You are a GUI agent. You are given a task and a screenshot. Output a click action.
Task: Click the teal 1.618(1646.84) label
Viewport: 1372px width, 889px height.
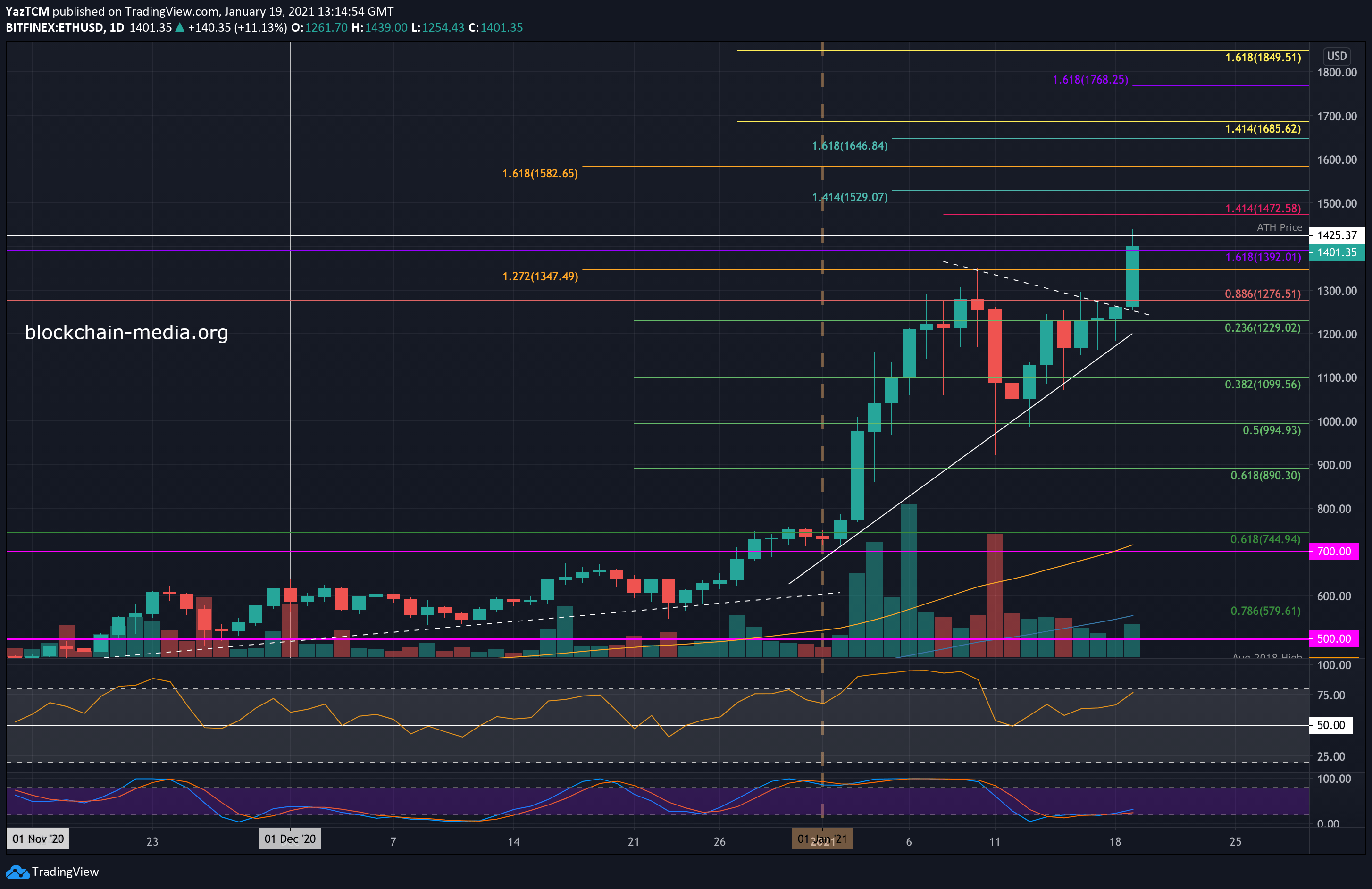tap(850, 146)
